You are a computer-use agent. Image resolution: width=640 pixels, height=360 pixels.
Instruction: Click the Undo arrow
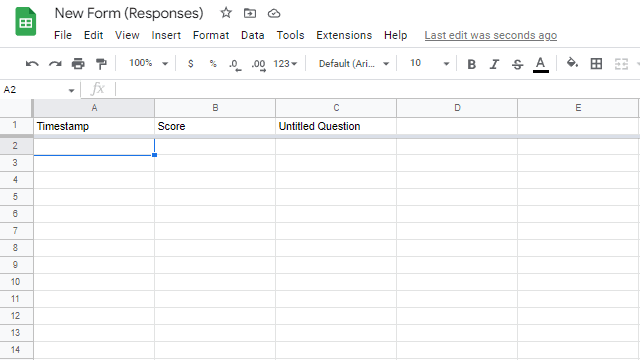(x=32, y=64)
